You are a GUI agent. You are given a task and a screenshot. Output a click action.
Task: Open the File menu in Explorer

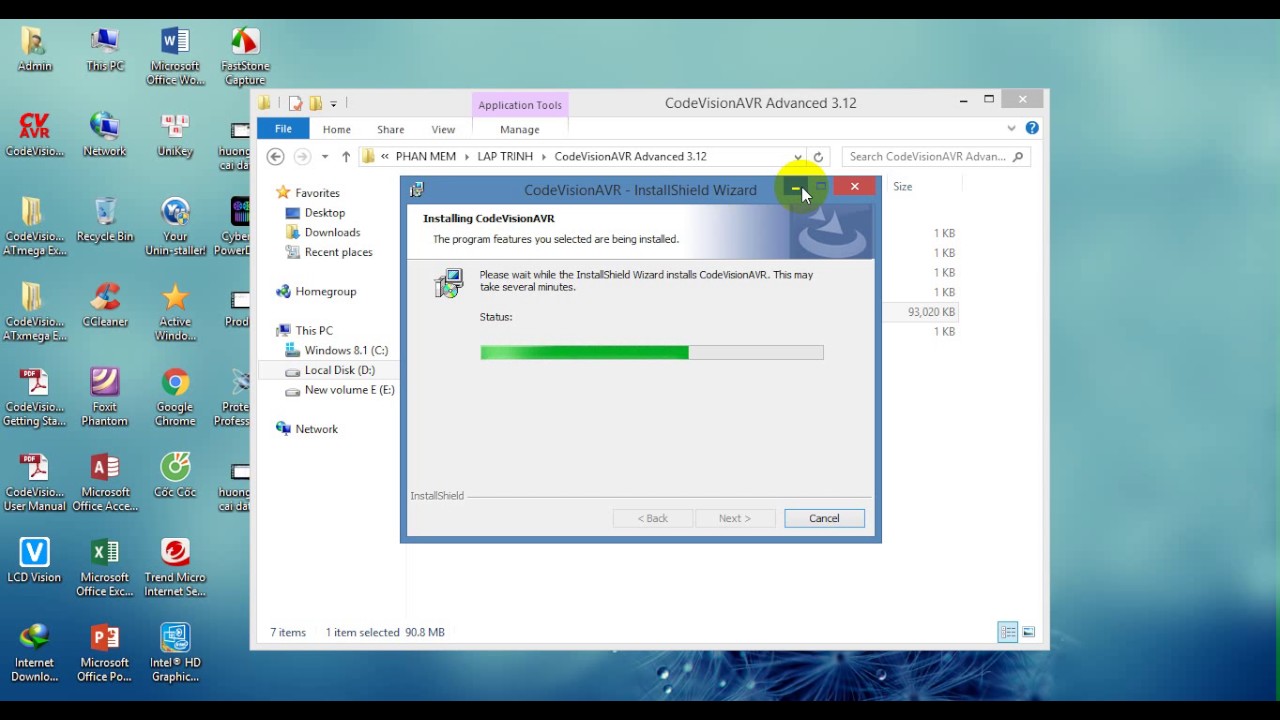[x=283, y=129]
